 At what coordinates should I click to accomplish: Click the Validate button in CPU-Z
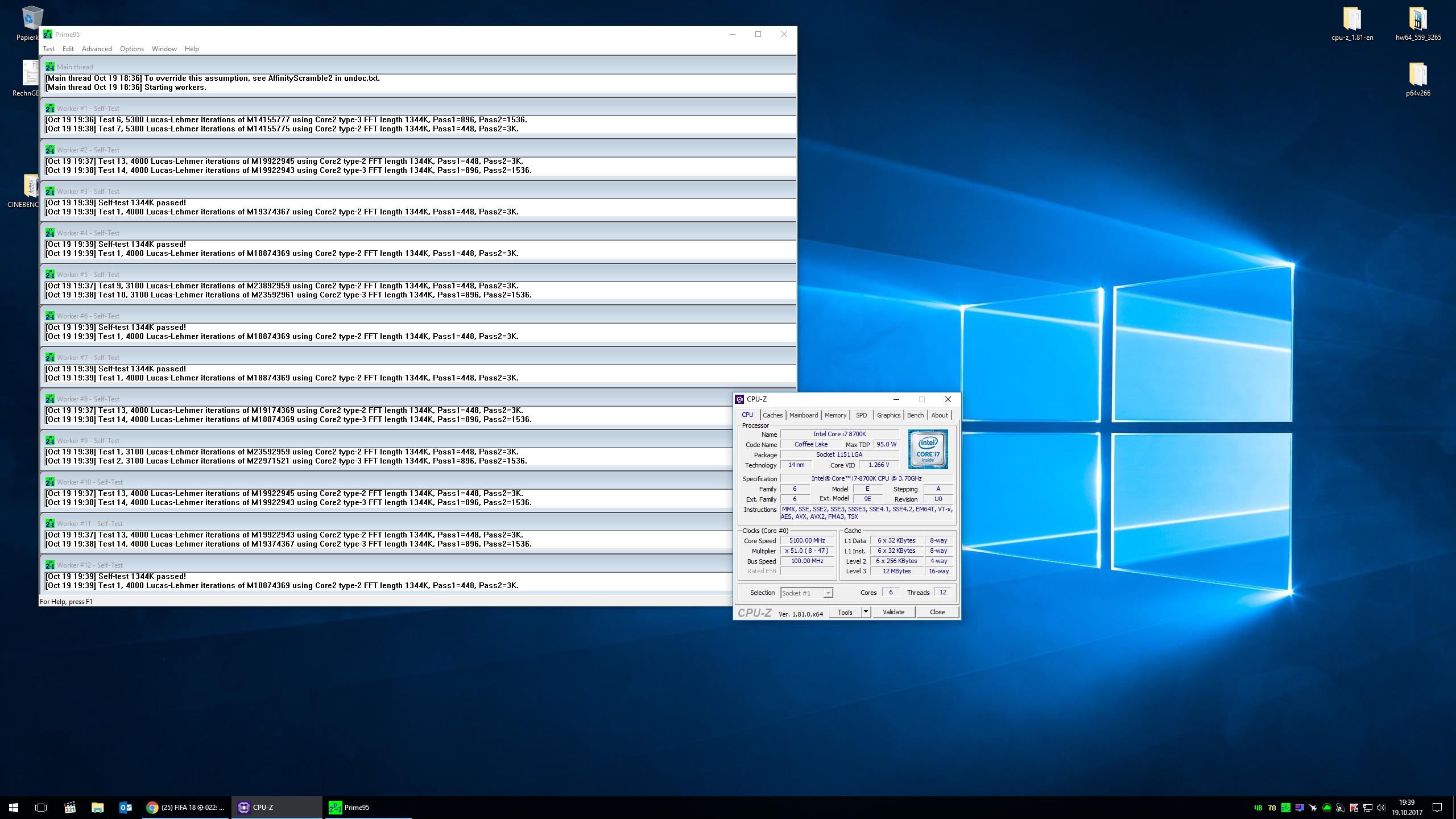[893, 612]
